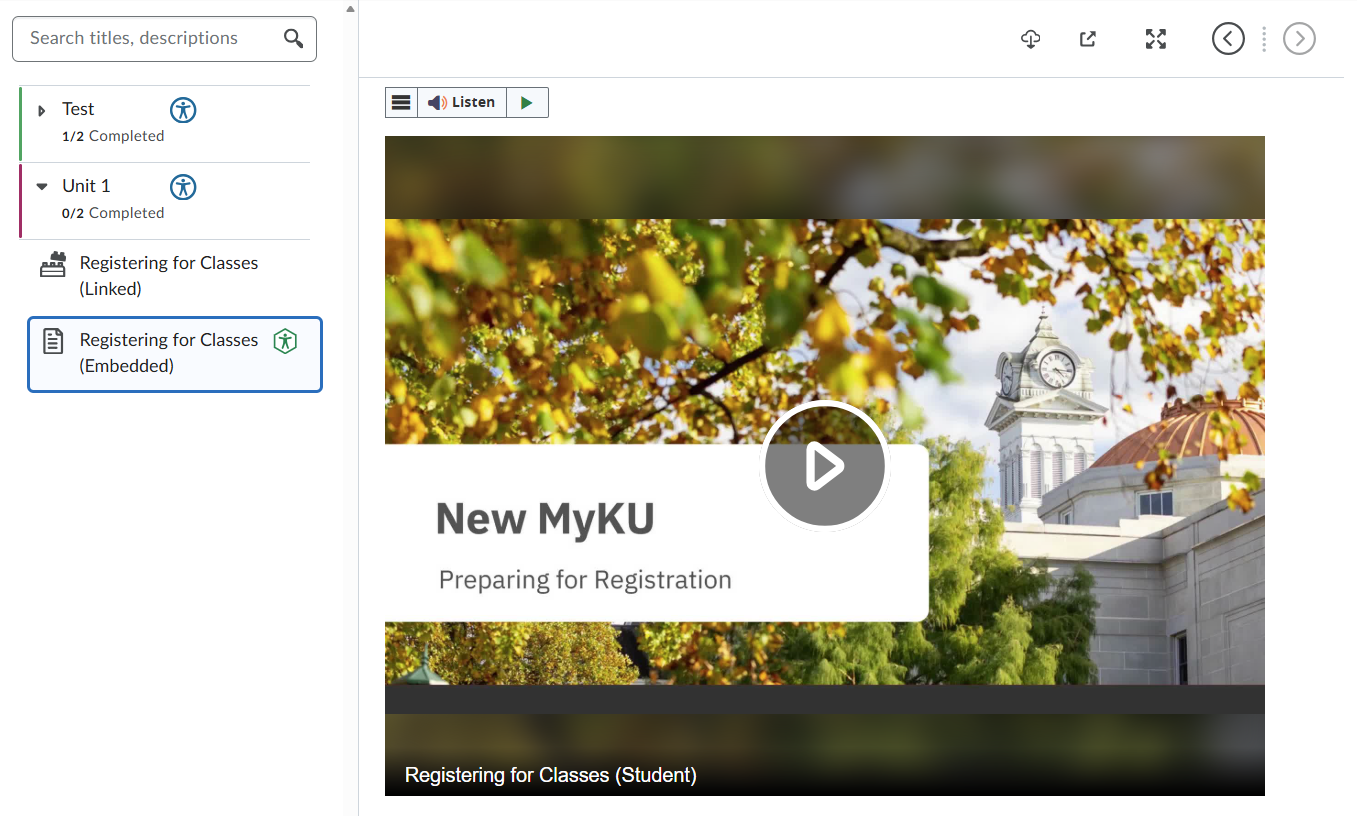
Task: Click the Unit 1 module title
Action: tap(86, 186)
